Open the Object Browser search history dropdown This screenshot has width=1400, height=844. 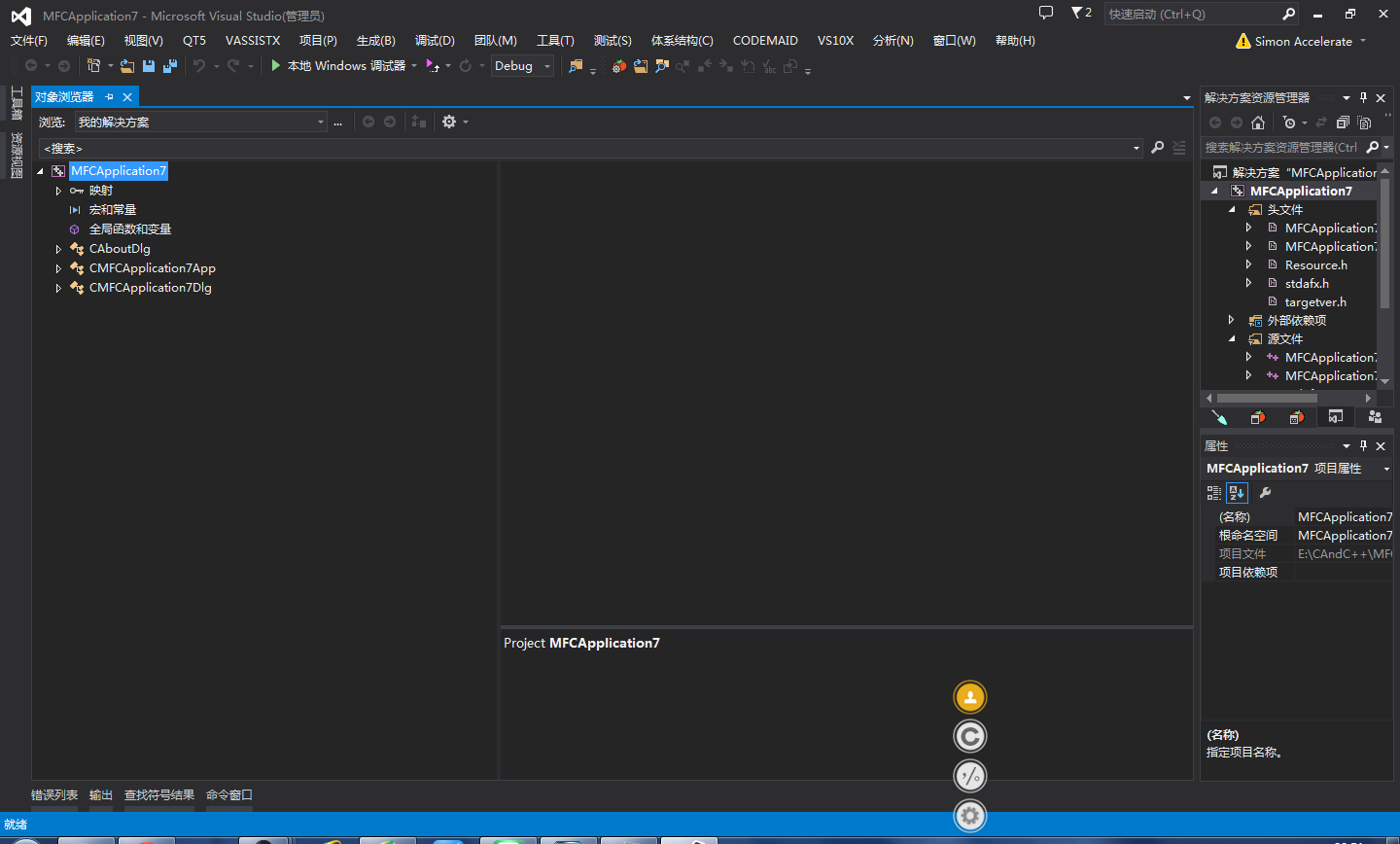pos(1137,148)
